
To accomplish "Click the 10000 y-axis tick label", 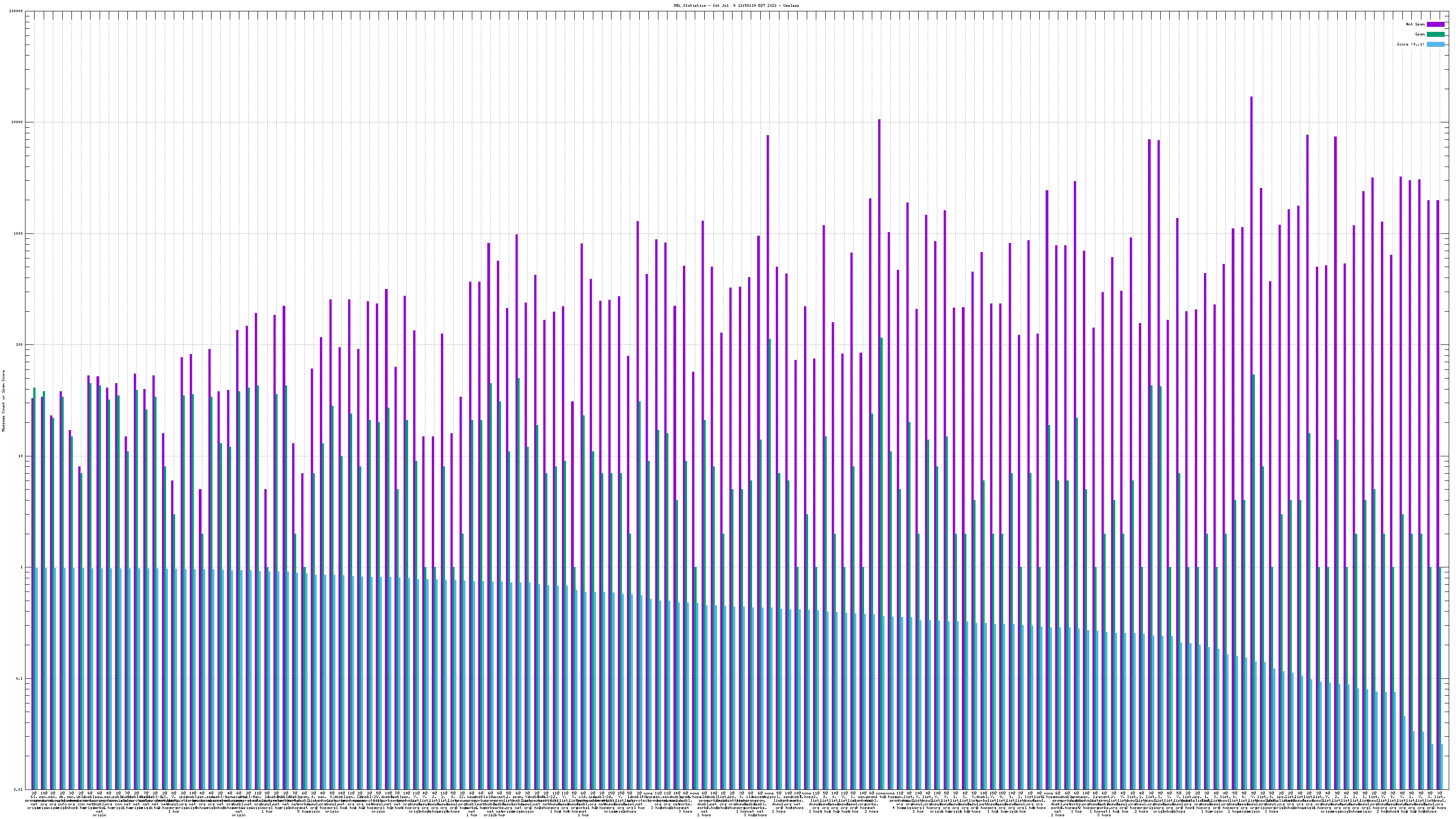I will coord(18,123).
